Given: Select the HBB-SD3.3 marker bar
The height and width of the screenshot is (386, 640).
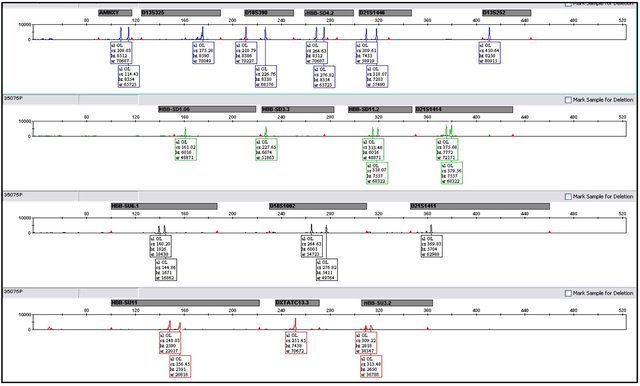Looking at the screenshot, I should pyautogui.click(x=298, y=110).
